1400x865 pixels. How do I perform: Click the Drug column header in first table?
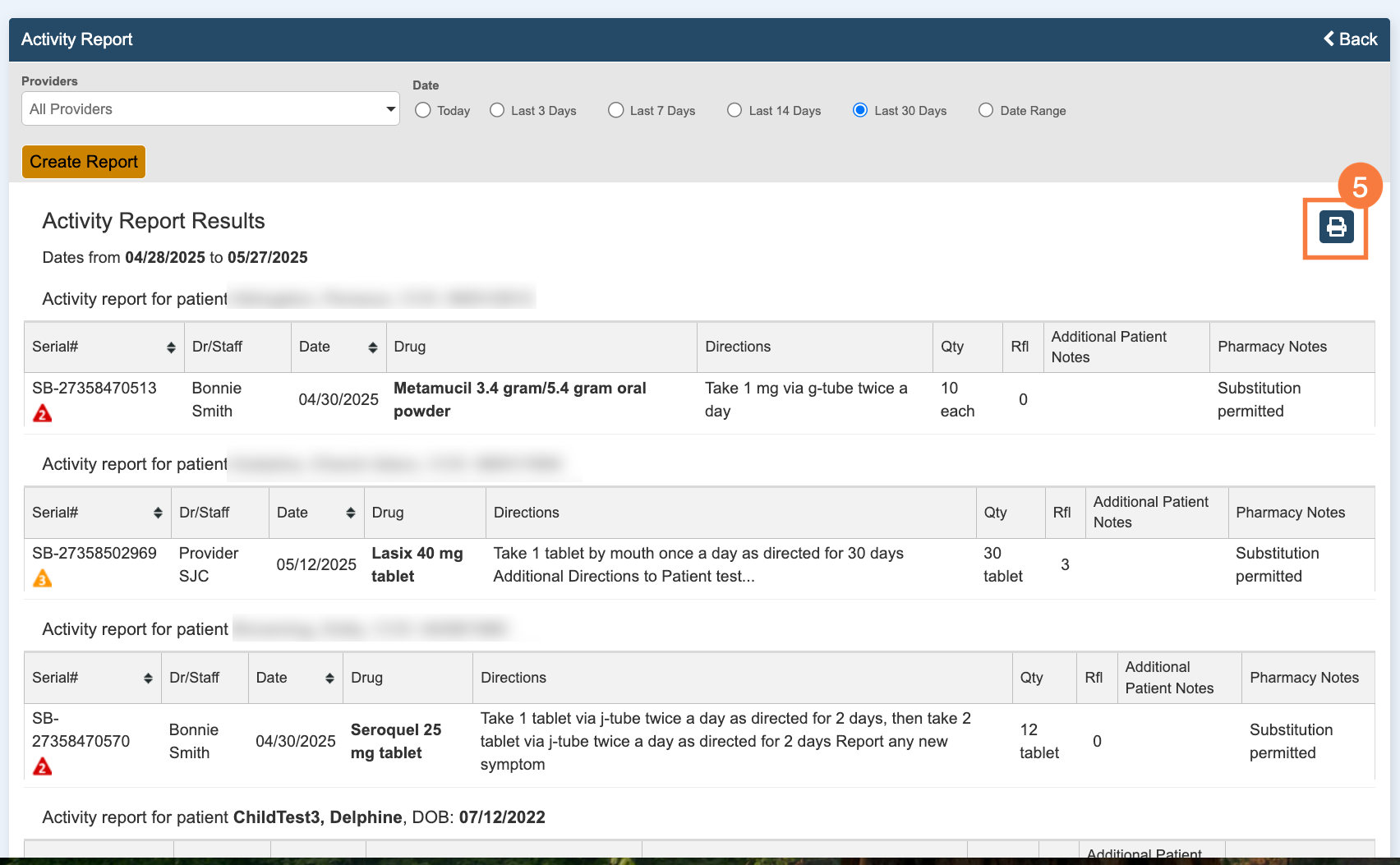tap(410, 347)
